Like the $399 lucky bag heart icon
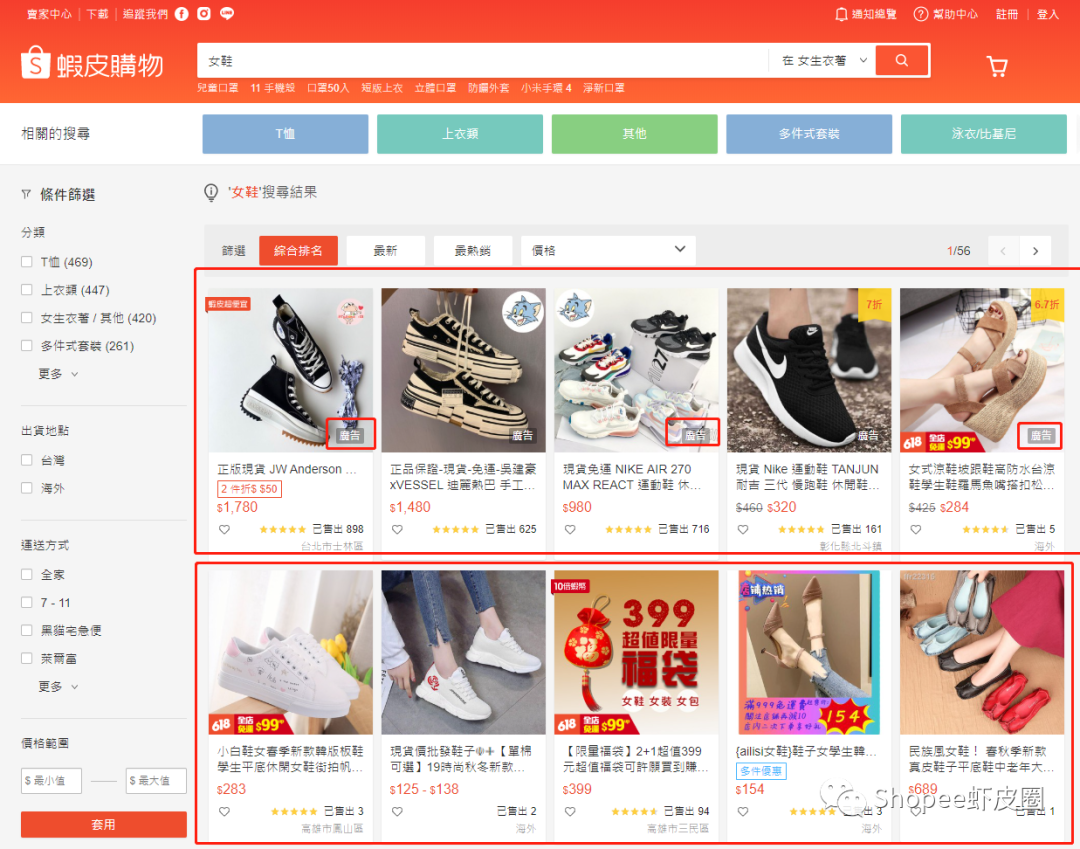 point(570,812)
